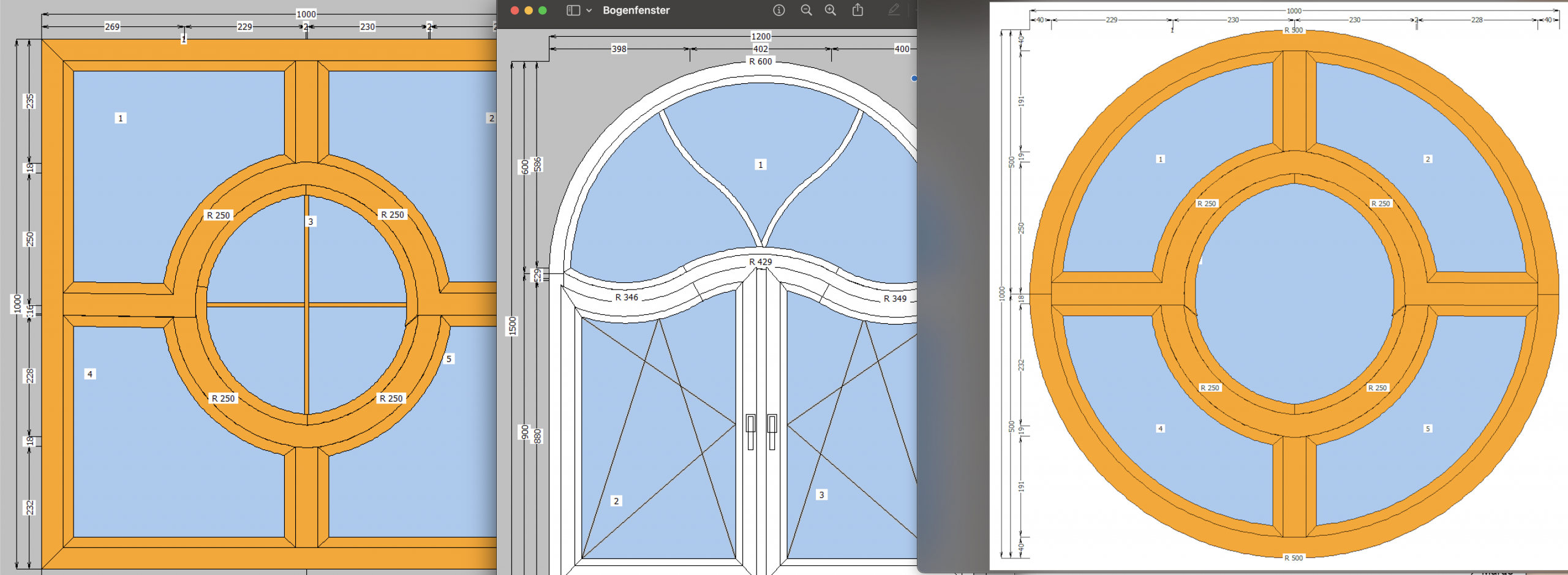Enable the Markup pencil tool

click(894, 10)
